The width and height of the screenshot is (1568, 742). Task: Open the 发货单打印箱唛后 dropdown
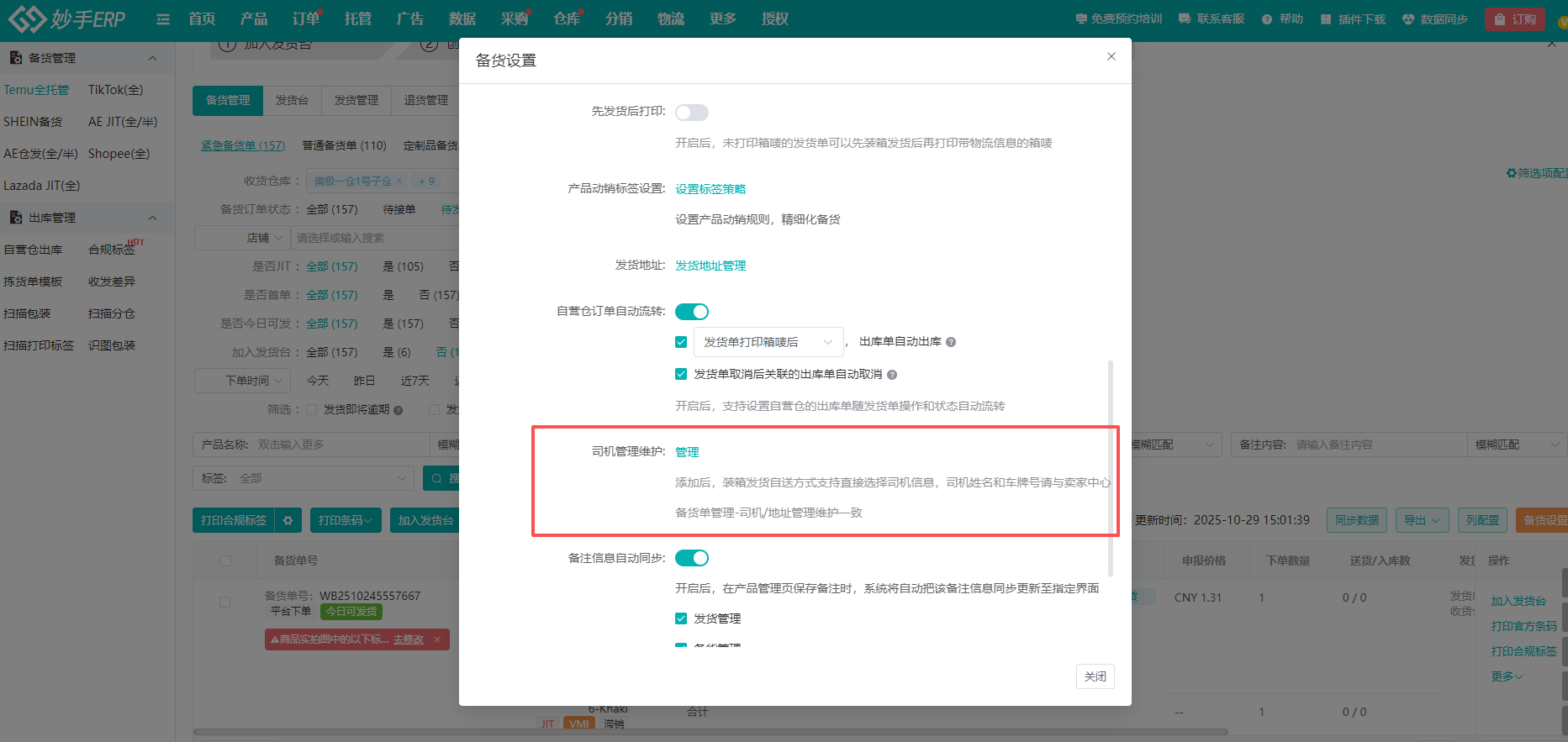click(x=768, y=342)
